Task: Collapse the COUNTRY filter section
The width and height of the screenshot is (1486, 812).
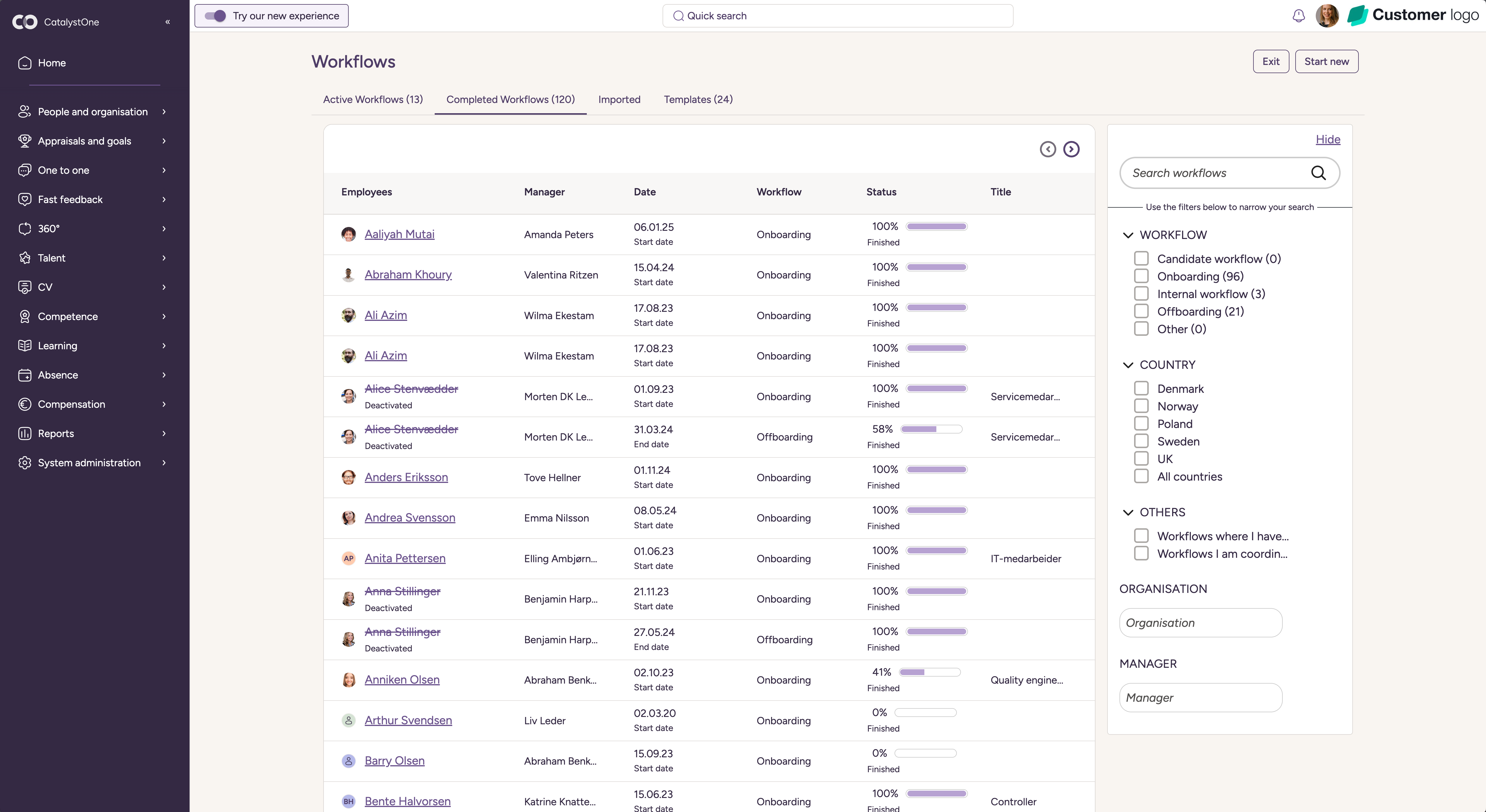Action: [x=1128, y=365]
